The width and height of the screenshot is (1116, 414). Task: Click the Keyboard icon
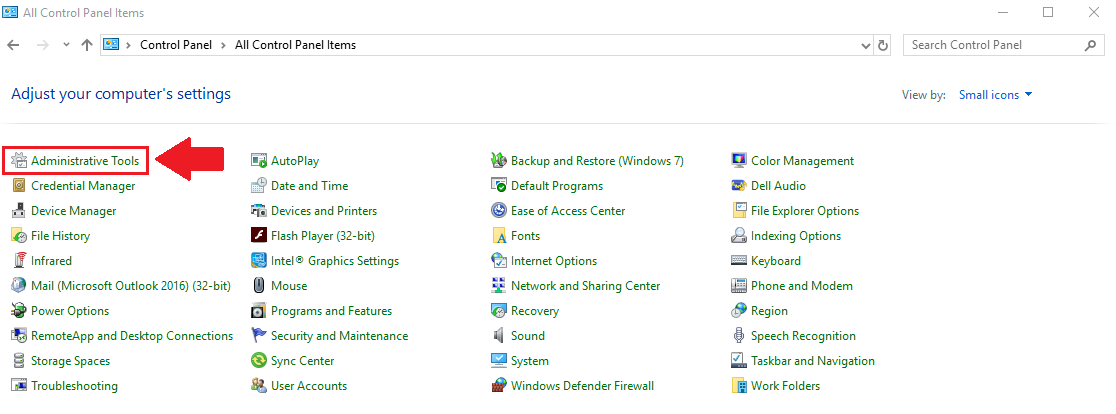(x=739, y=260)
